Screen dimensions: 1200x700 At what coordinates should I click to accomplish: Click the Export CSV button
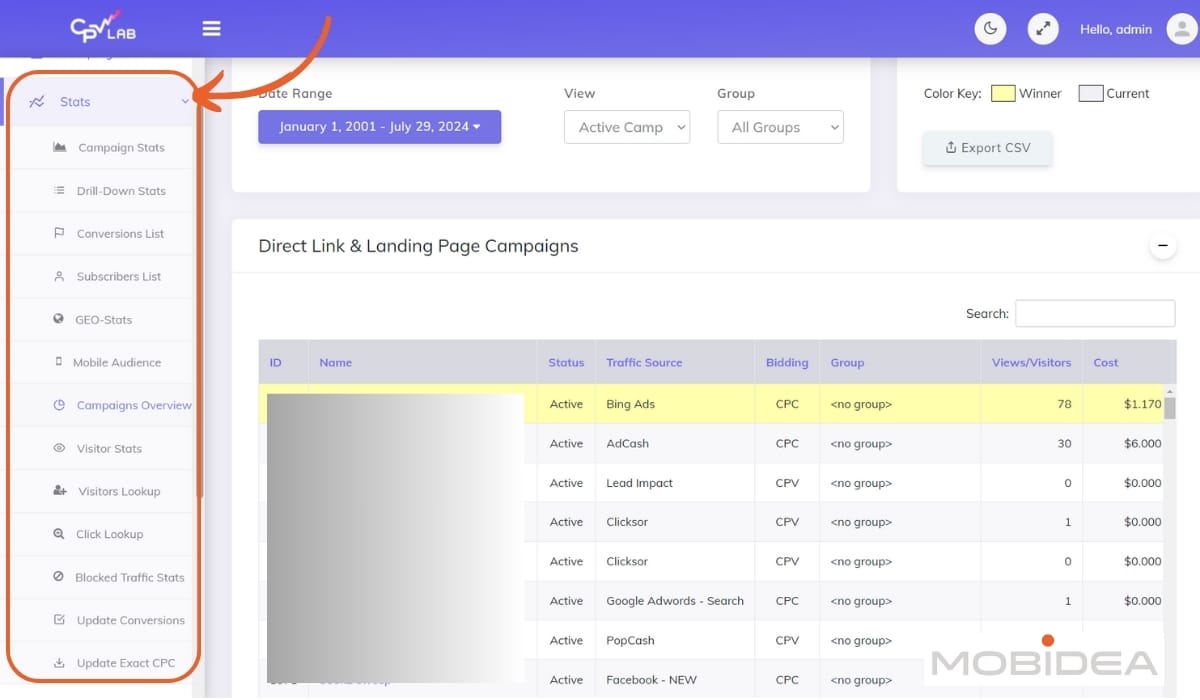tap(987, 148)
